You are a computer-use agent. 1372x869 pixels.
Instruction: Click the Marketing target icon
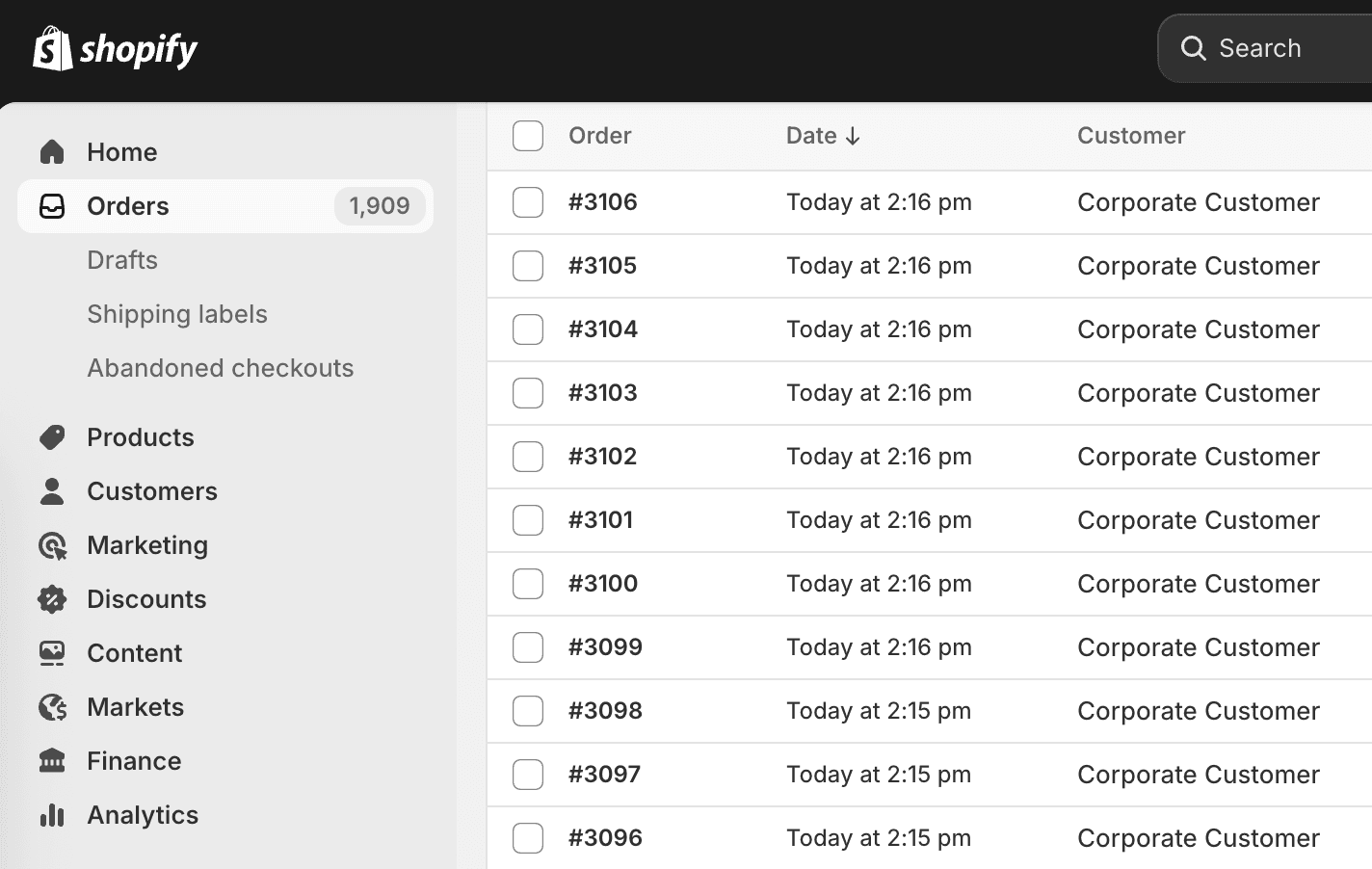tap(52, 545)
